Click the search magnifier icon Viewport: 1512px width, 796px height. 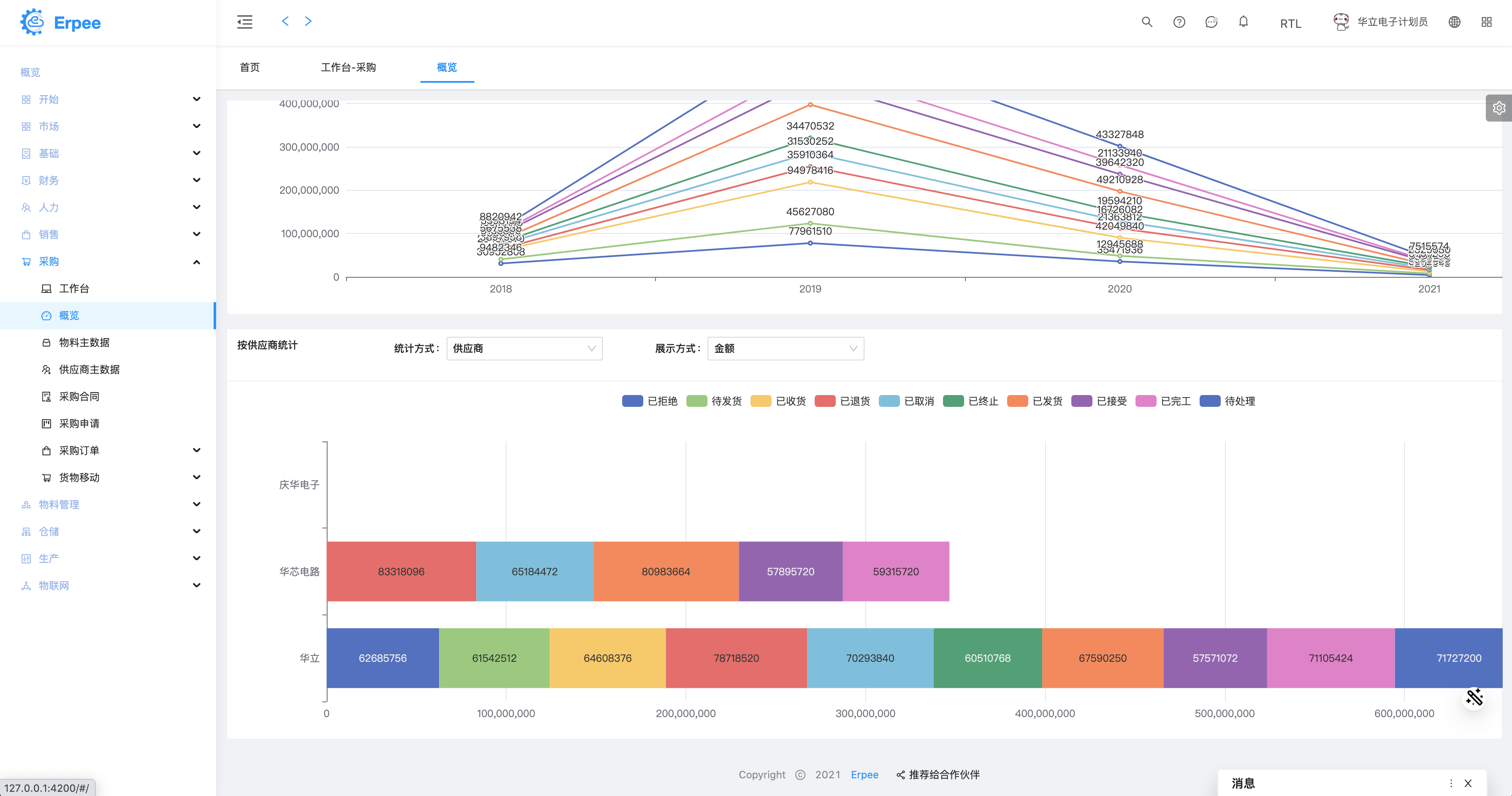pos(1146,22)
